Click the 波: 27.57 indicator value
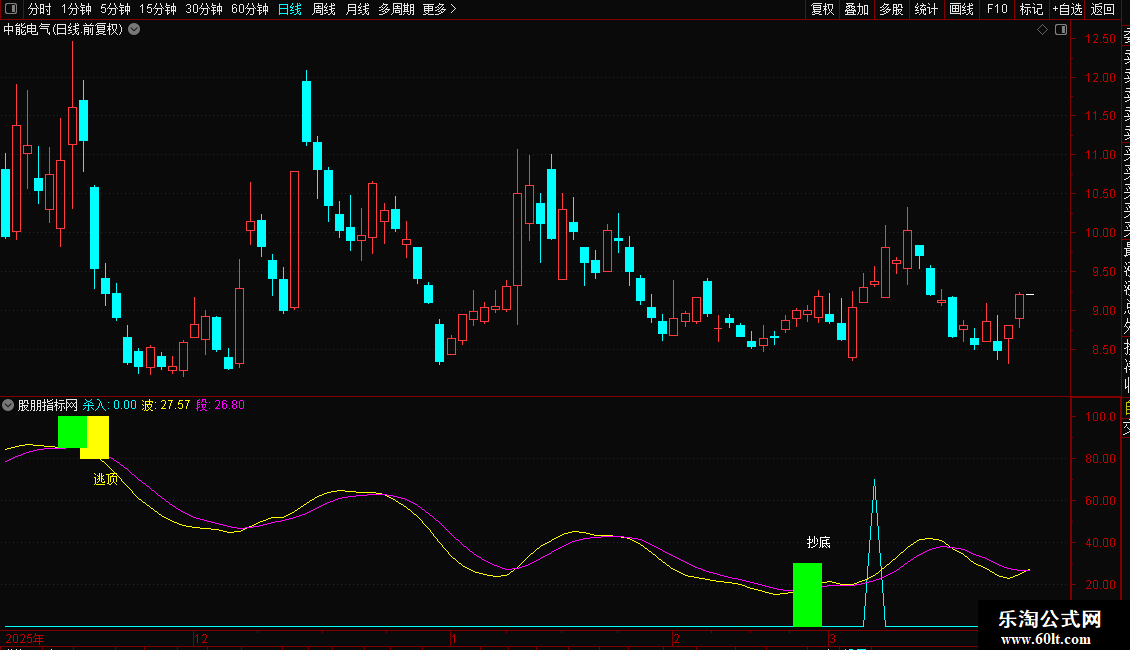 (166, 405)
